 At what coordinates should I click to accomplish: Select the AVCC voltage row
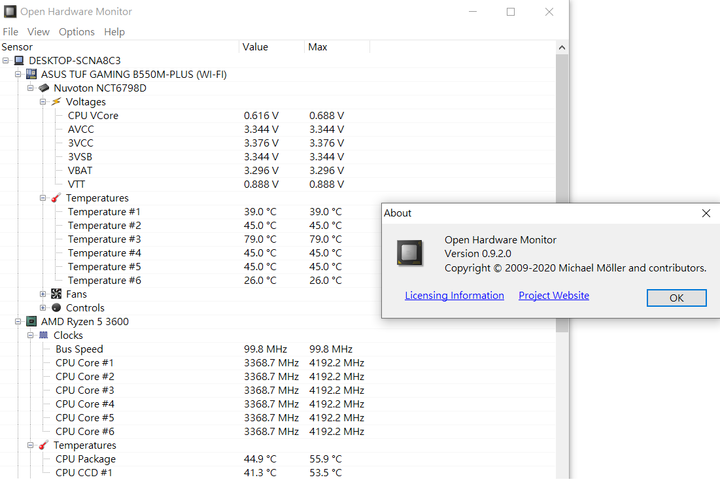click(x=278, y=129)
